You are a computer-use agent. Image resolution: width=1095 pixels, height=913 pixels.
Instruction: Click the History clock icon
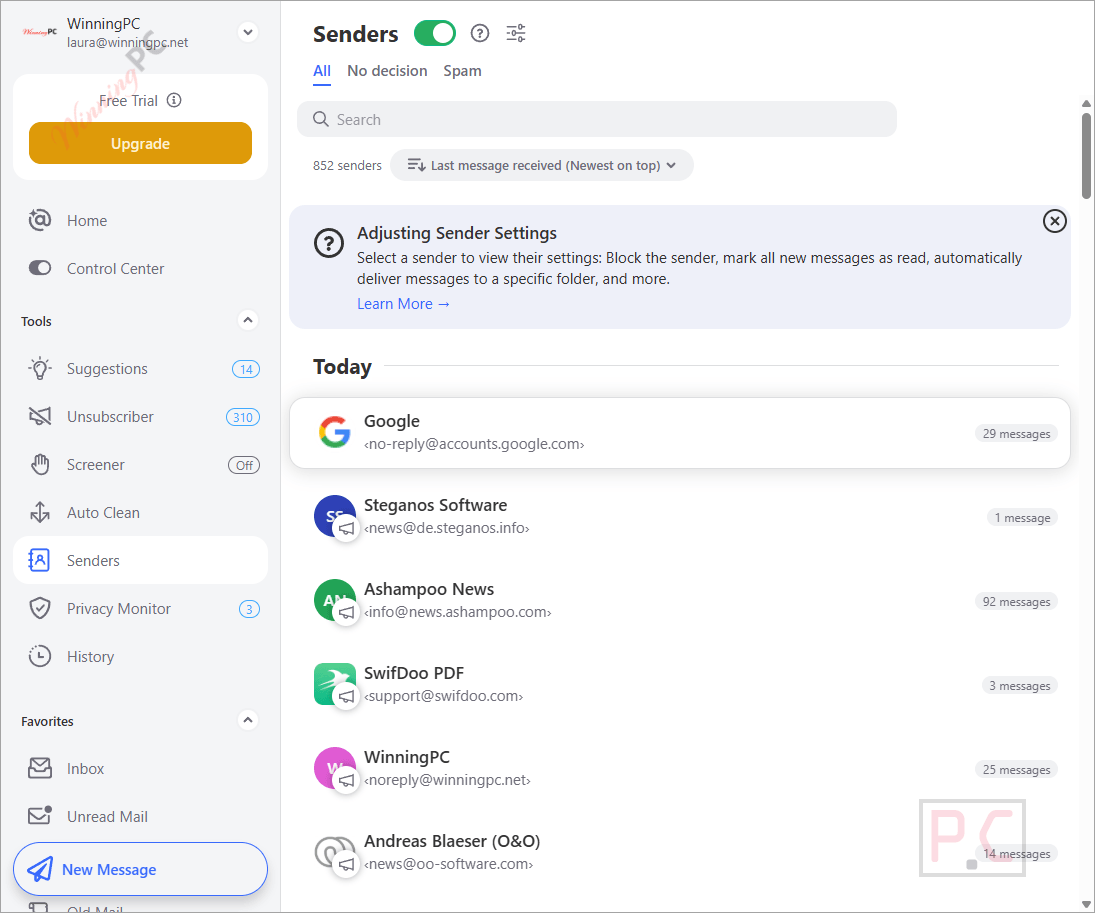click(40, 656)
